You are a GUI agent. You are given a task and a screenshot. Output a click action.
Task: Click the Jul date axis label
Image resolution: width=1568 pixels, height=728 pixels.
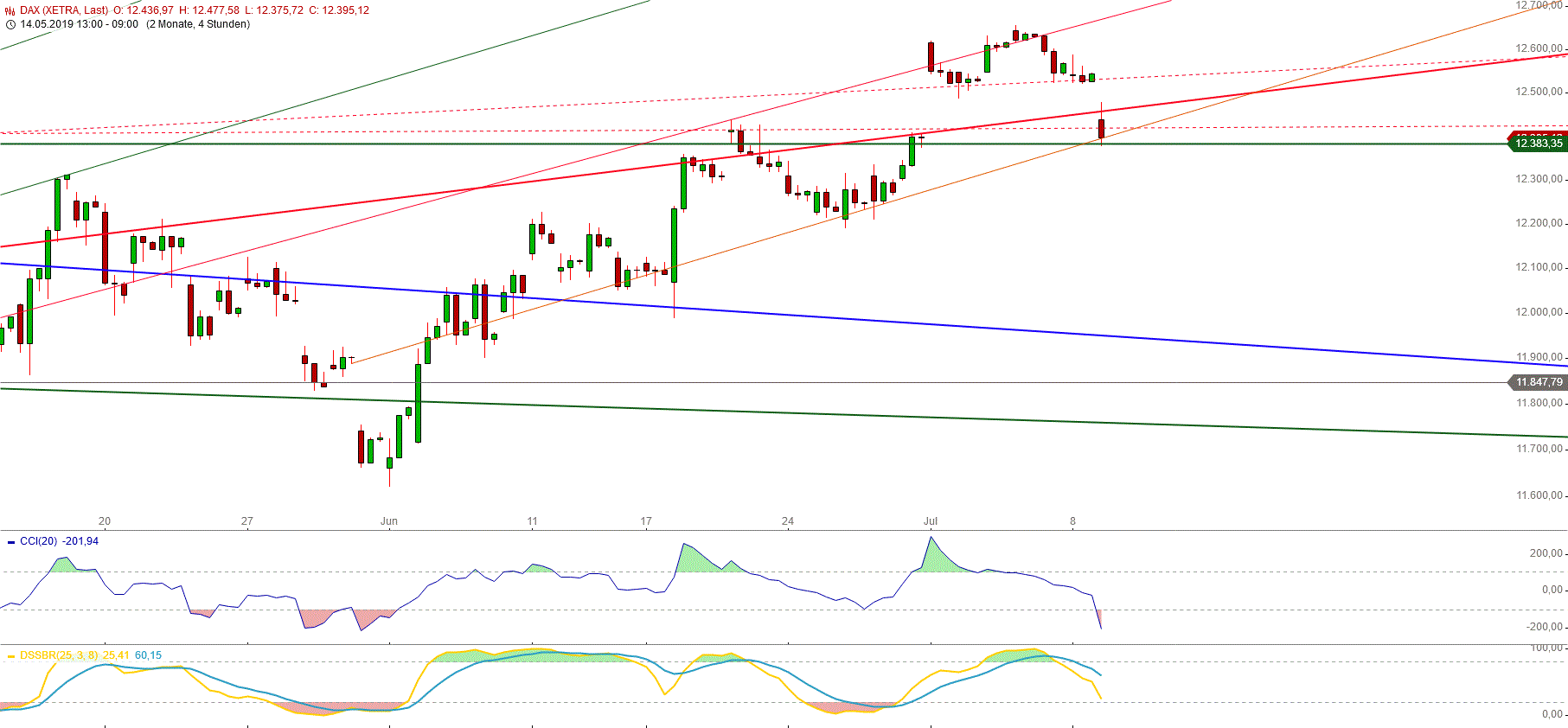(931, 521)
